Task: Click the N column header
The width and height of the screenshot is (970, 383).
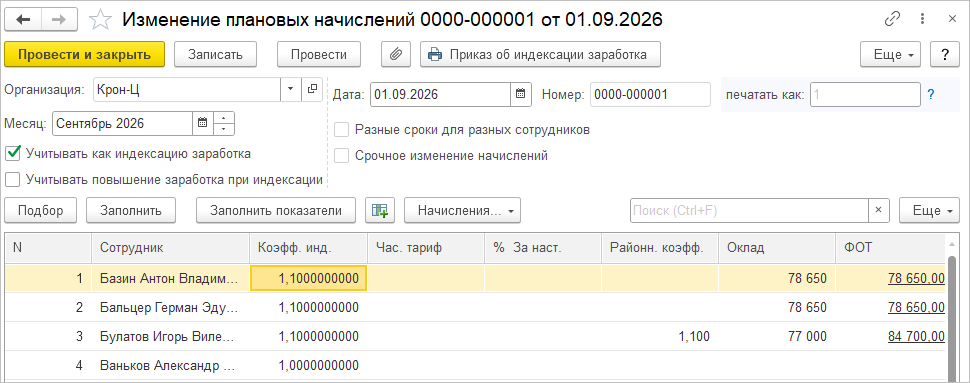Action: 48,248
